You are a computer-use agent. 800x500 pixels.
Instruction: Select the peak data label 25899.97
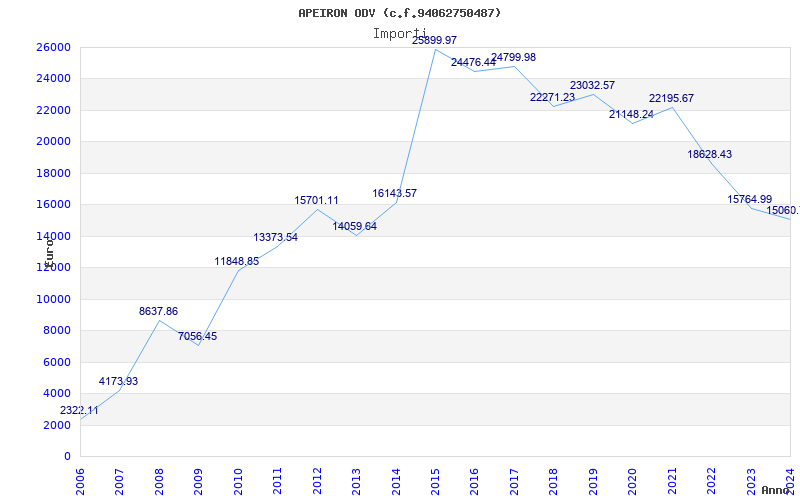[x=435, y=40]
